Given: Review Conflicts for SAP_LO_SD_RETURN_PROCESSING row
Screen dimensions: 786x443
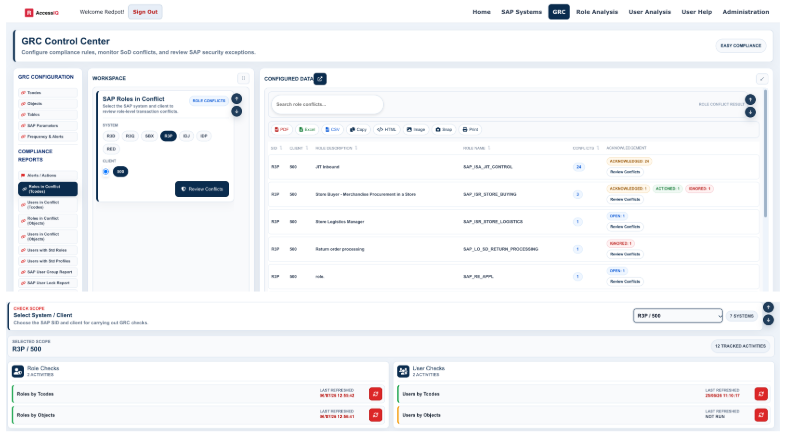Looking at the screenshot, I should [625, 254].
